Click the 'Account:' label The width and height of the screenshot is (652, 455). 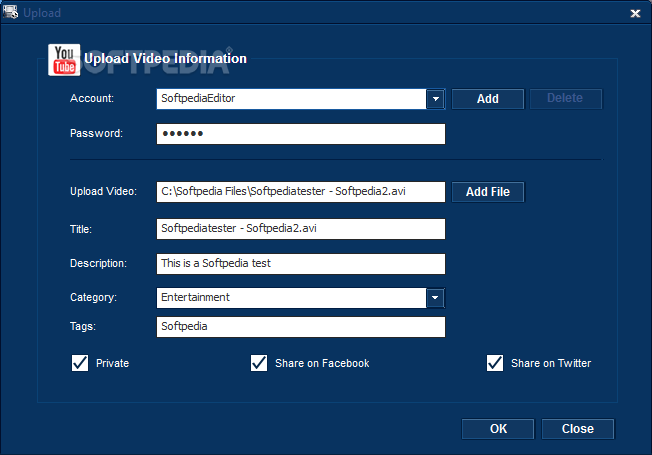[92, 99]
